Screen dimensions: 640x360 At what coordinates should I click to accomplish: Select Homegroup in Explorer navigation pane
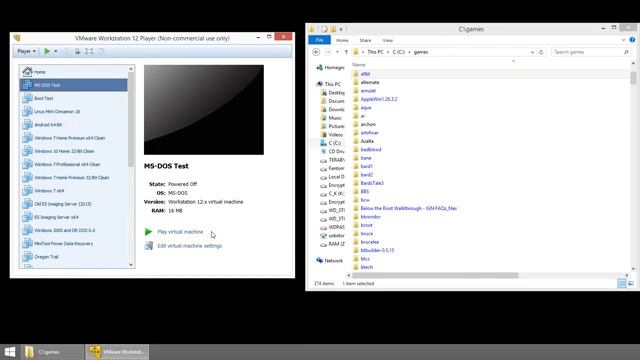(330, 68)
